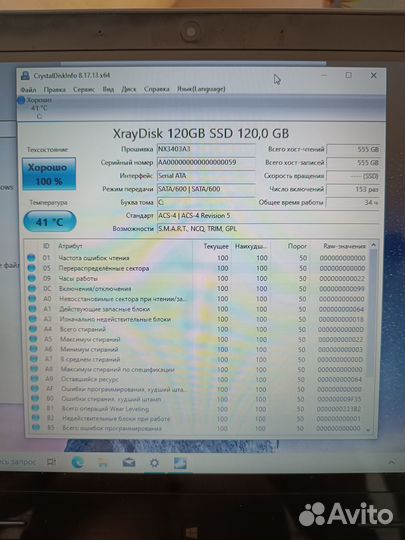Close the CrystalDiskInfo window
Viewport: 405px width, 540px height.
coord(373,75)
